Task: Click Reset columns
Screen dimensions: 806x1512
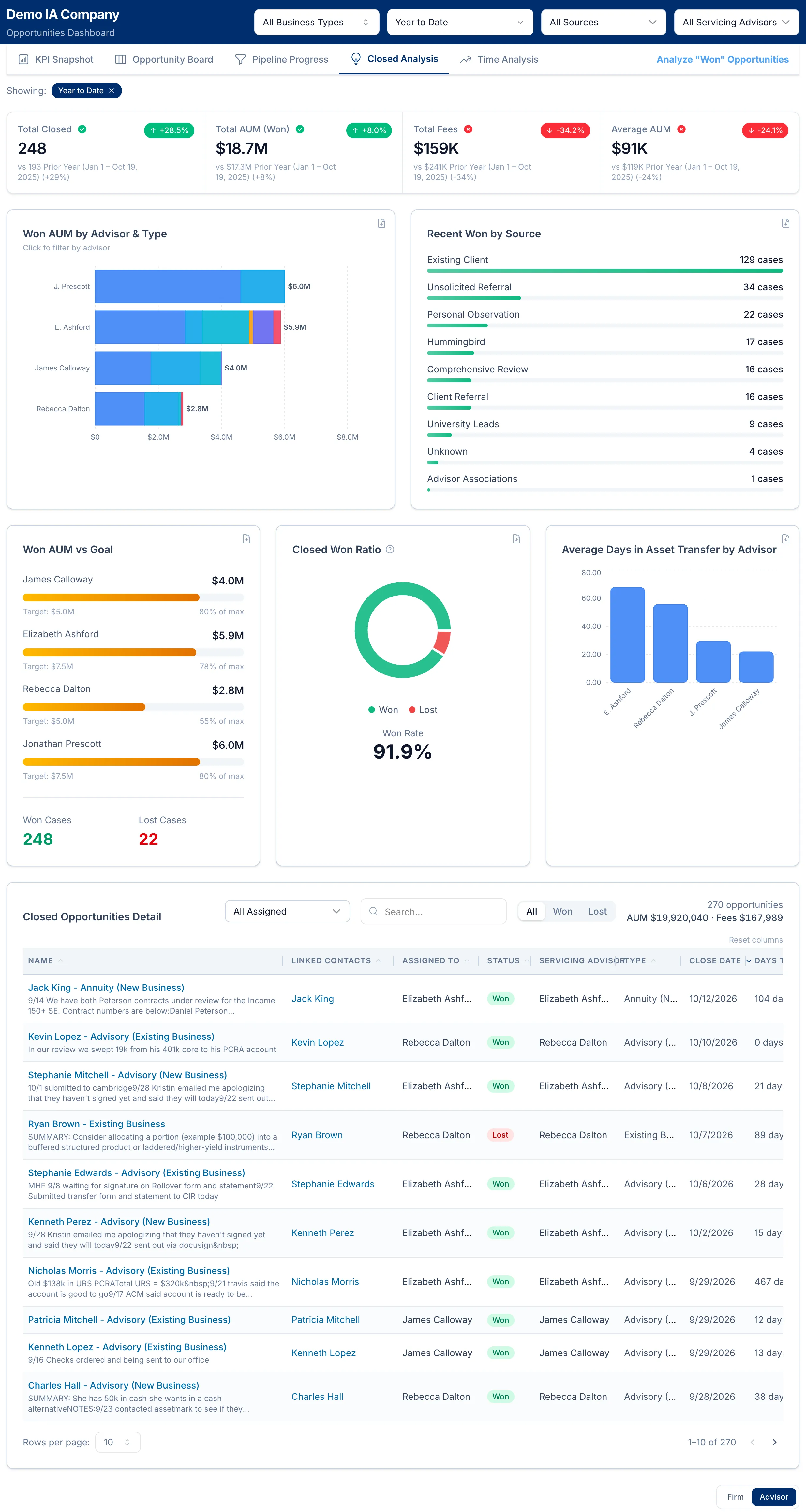Action: pos(755,940)
